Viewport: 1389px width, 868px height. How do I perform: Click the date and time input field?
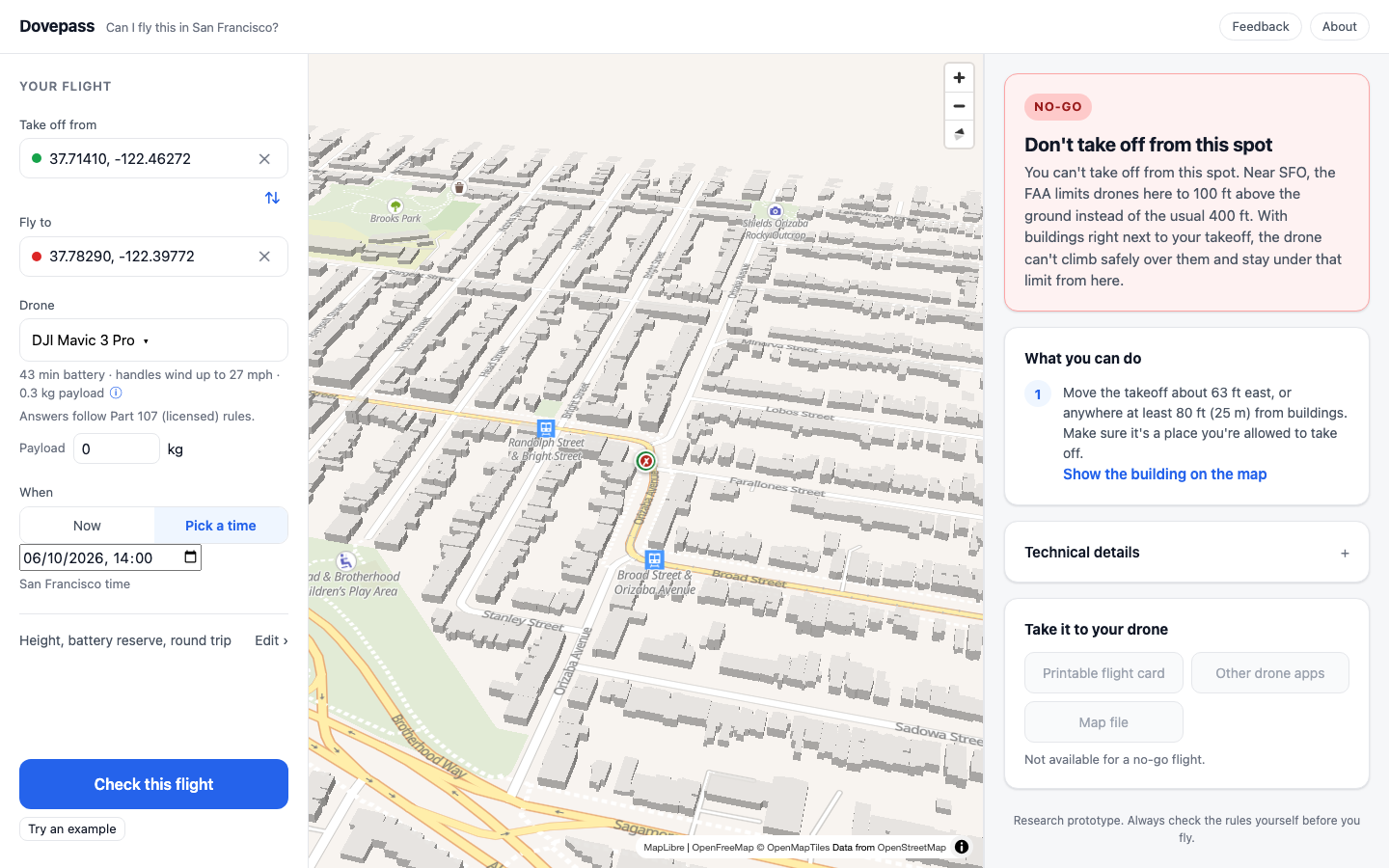(110, 557)
